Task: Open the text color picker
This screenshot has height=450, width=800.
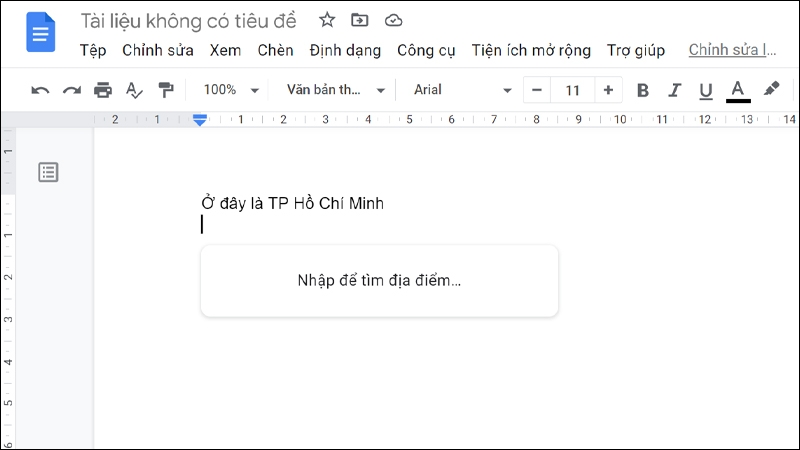Action: click(x=738, y=91)
